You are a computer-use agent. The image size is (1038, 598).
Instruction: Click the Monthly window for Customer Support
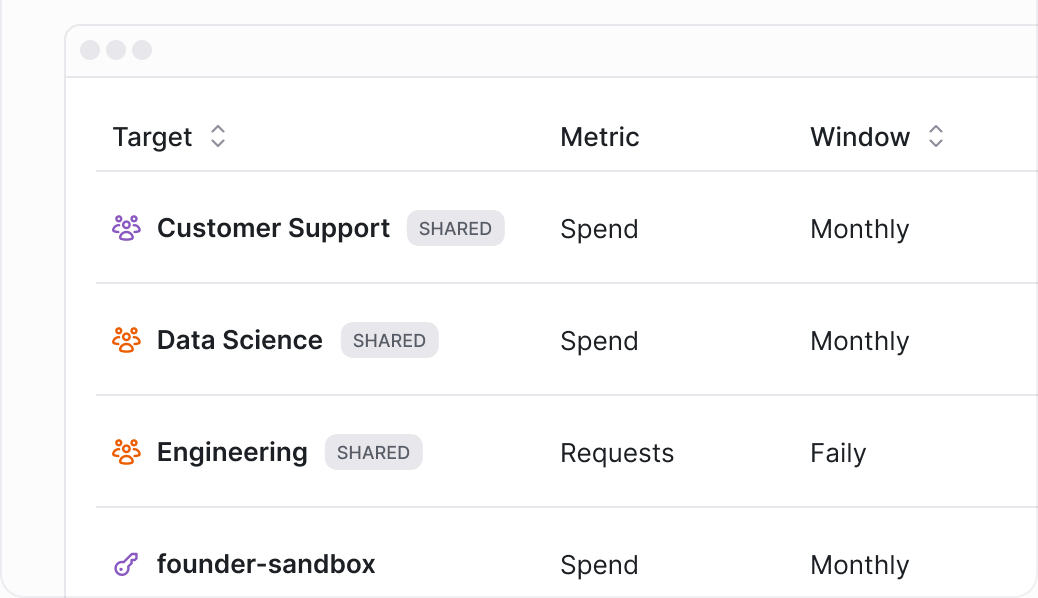point(860,229)
